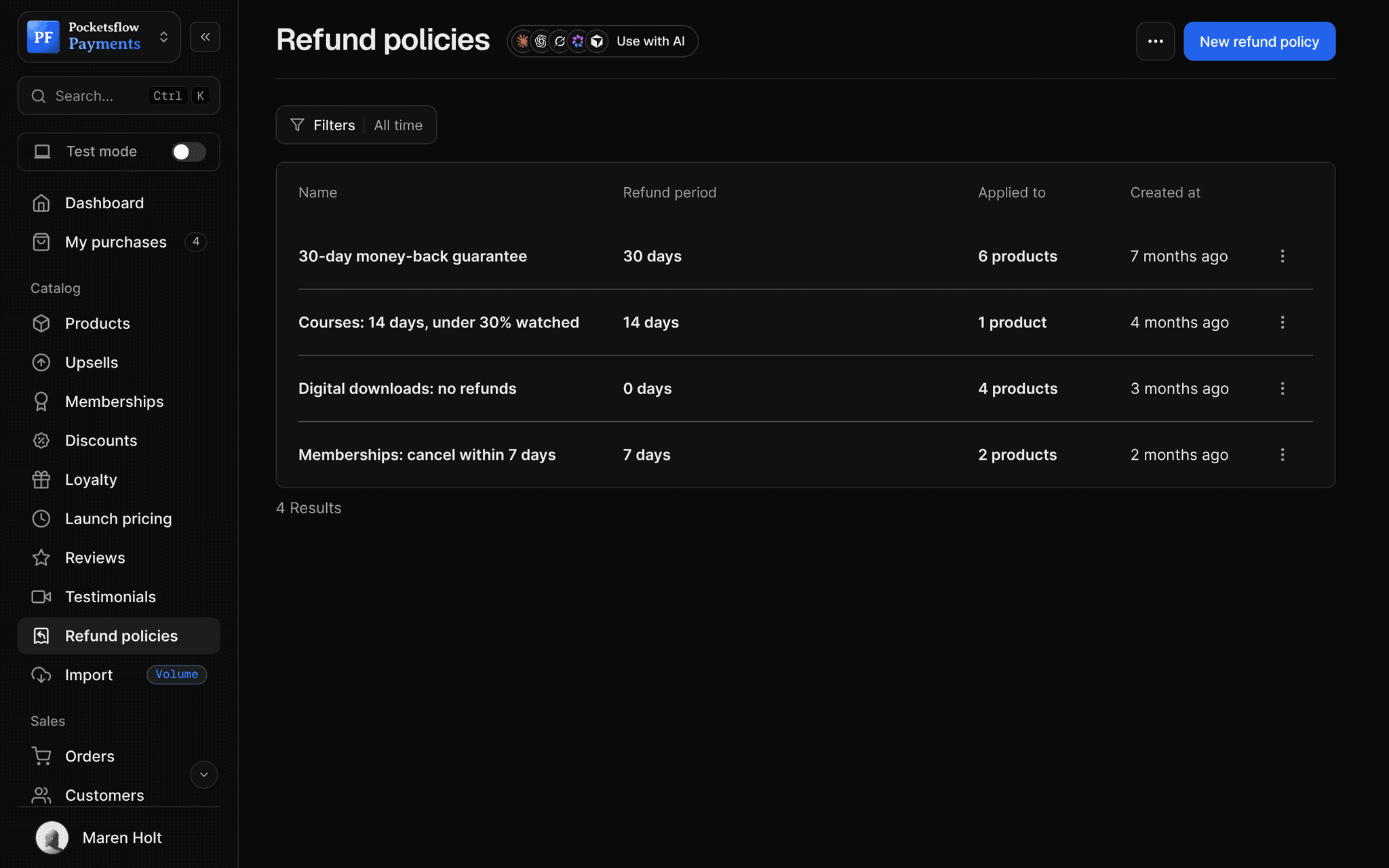This screenshot has height=868, width=1389.
Task: Open the 30-day money-back guarantee policy
Action: (x=412, y=256)
